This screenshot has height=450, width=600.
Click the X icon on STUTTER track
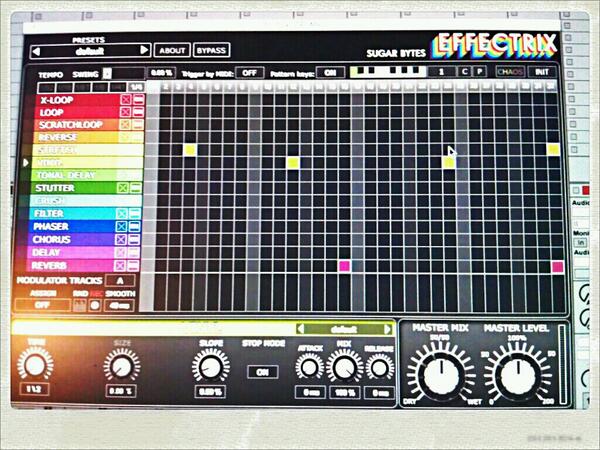(123, 188)
